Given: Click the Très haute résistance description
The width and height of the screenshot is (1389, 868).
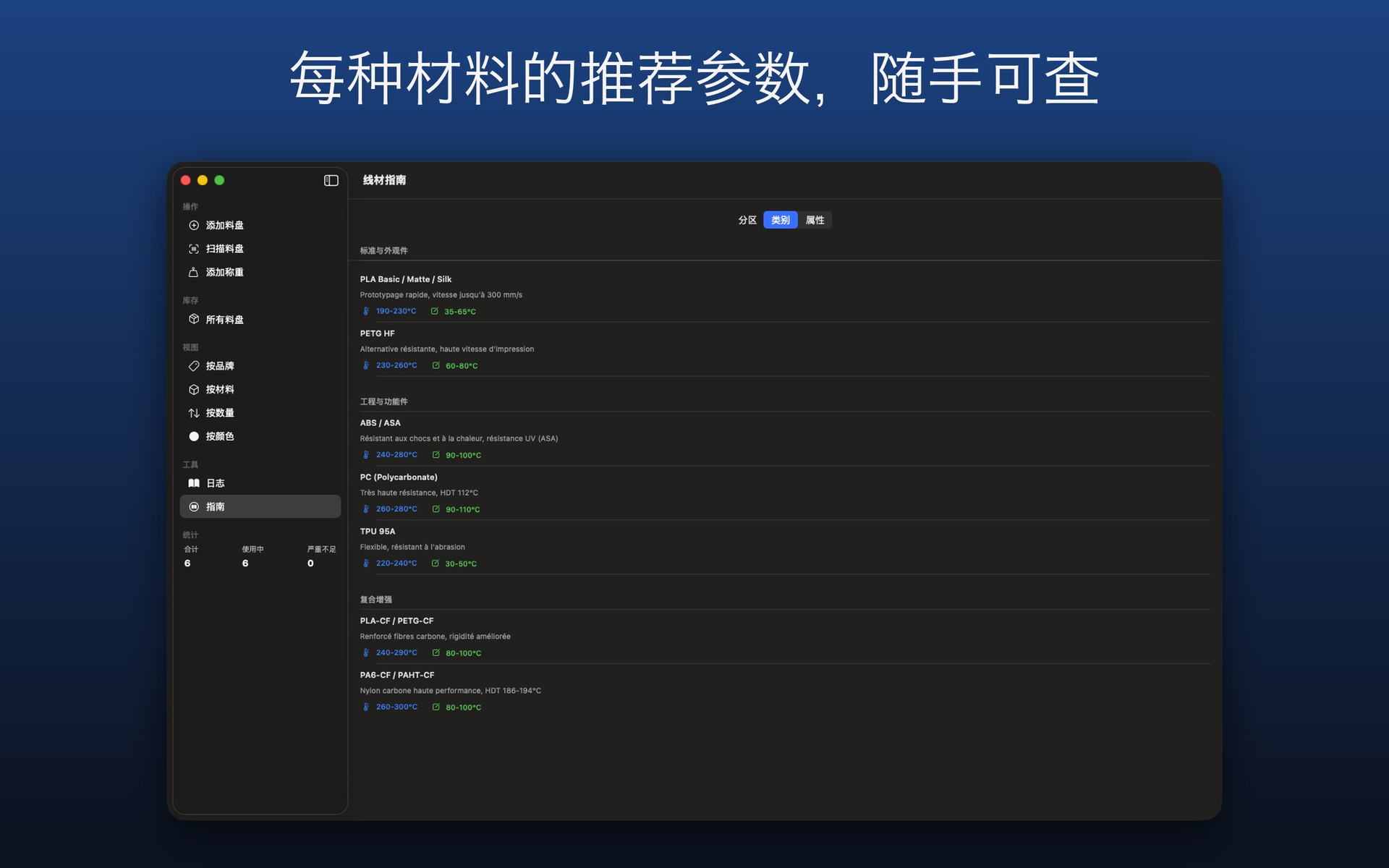Looking at the screenshot, I should (x=419, y=493).
